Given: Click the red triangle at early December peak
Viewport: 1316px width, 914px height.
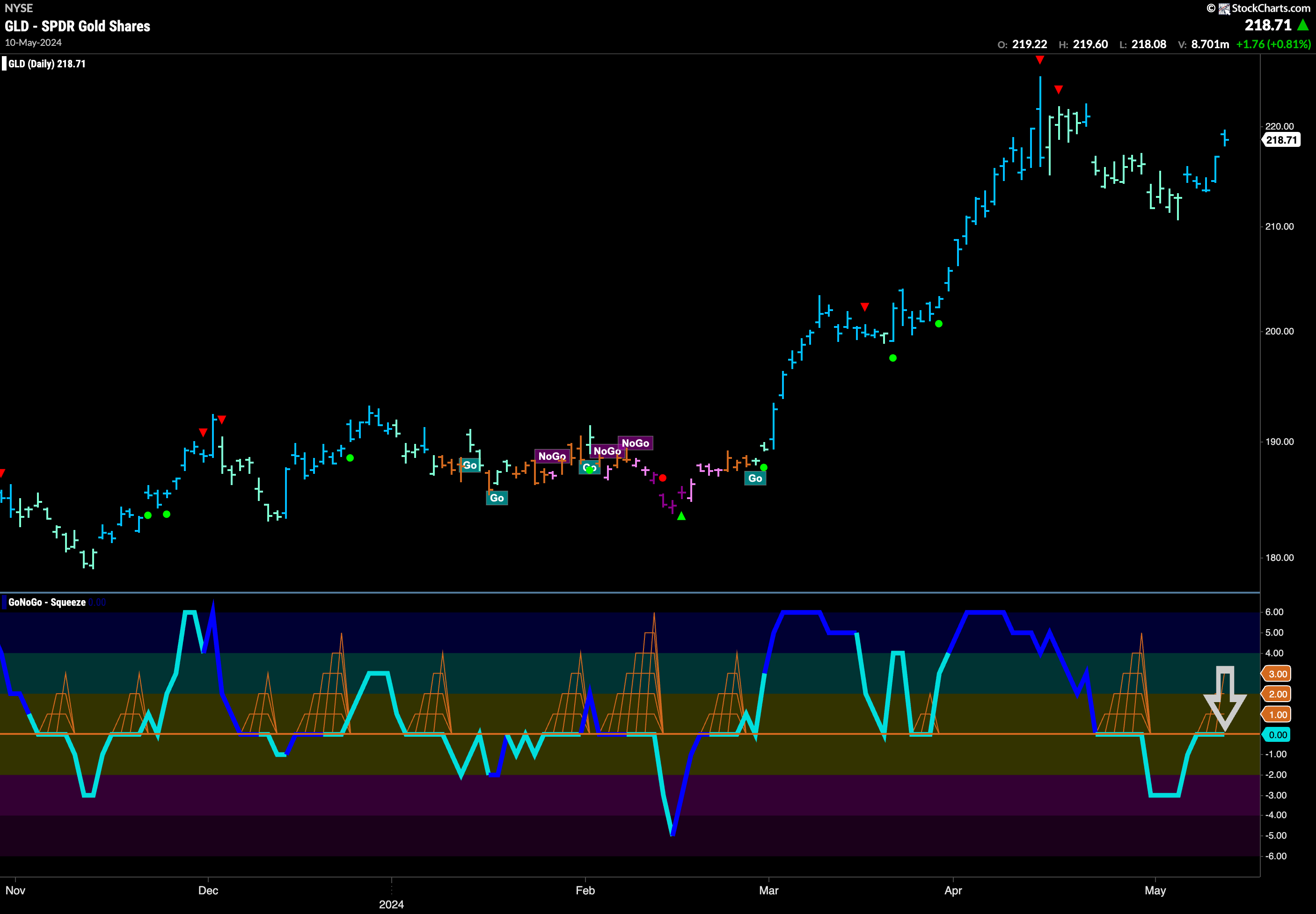Looking at the screenshot, I should pos(222,420).
